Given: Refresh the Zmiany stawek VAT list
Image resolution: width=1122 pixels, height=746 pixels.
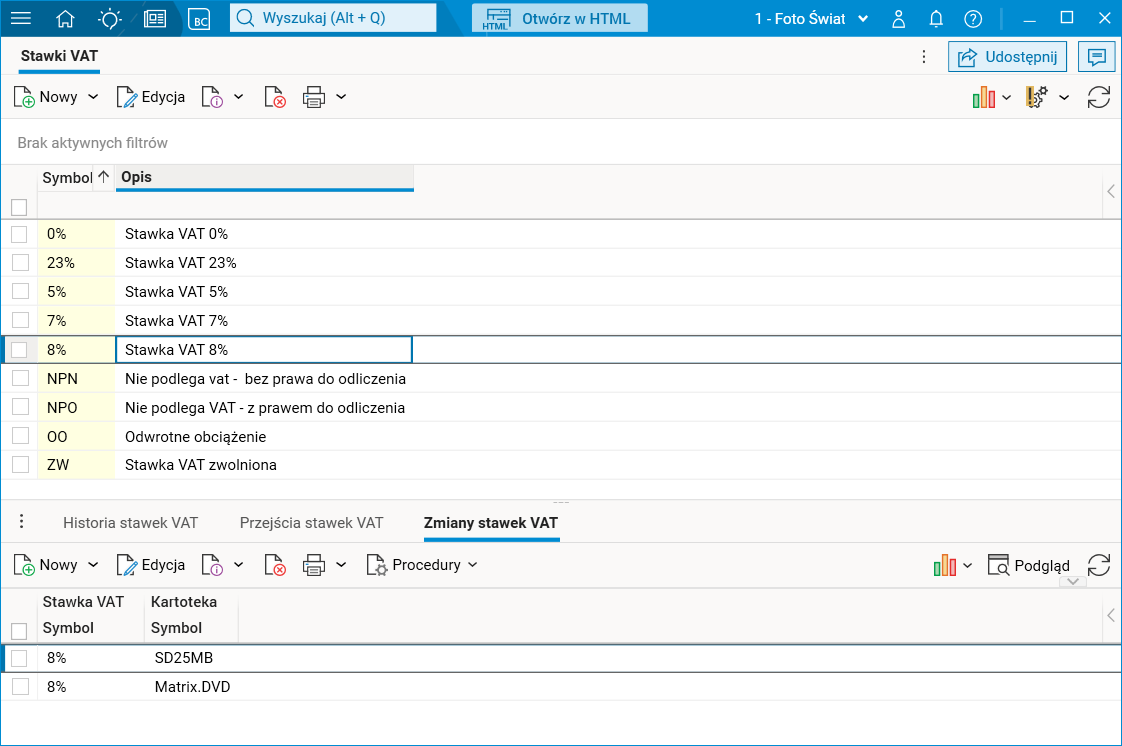Looking at the screenshot, I should (1098, 565).
